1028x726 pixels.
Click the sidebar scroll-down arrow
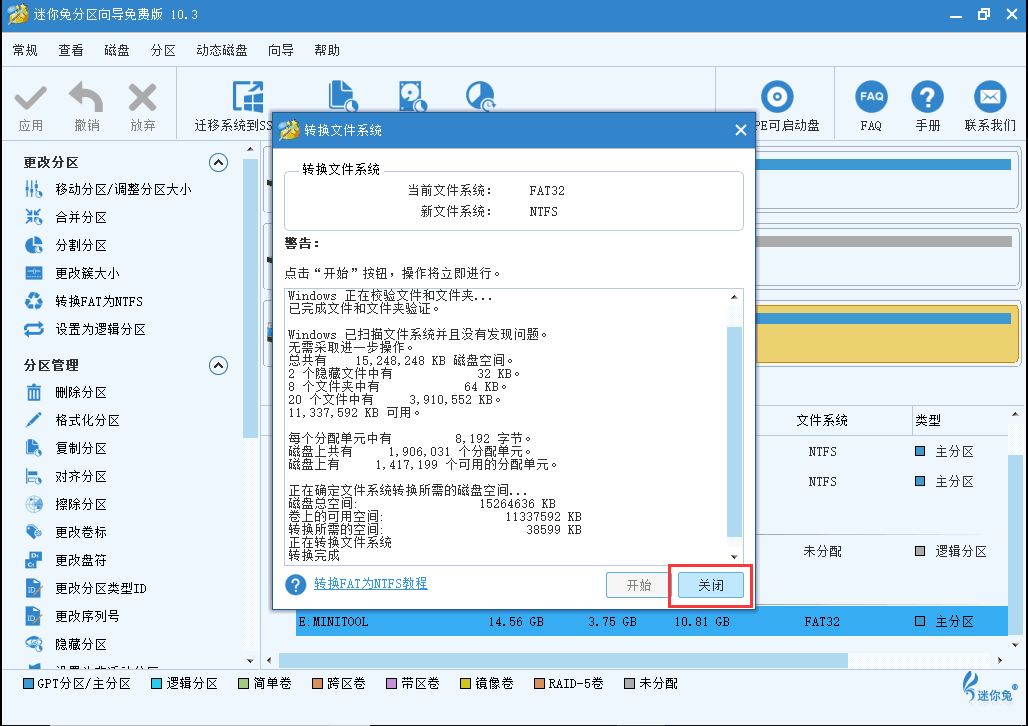(250, 660)
